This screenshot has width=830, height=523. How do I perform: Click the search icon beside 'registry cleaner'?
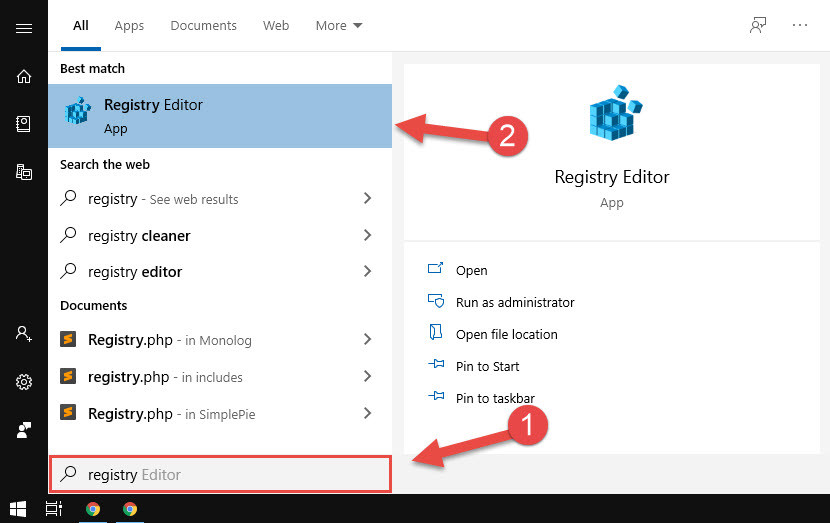coord(68,235)
